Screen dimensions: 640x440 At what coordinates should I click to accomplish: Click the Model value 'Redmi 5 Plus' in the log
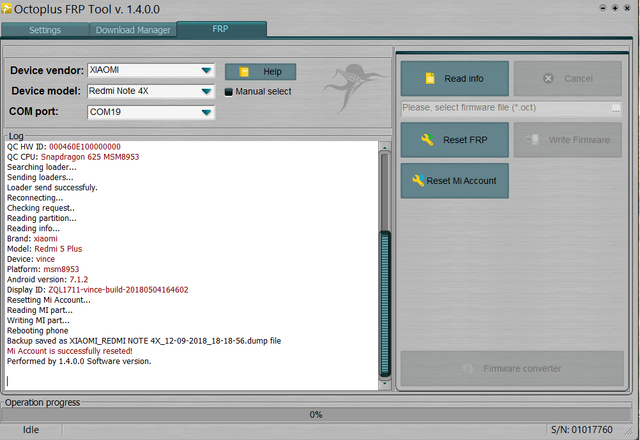click(x=58, y=249)
